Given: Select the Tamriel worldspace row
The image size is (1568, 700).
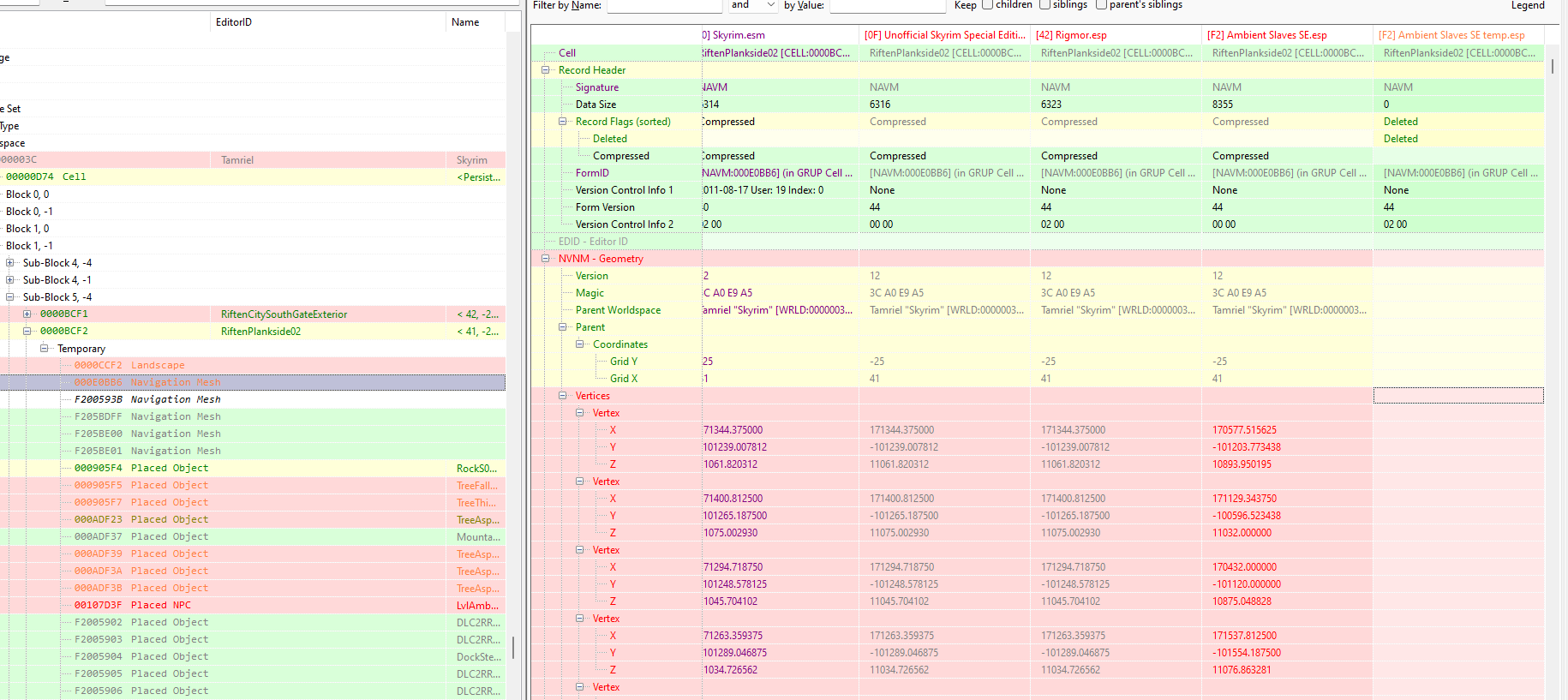Looking at the screenshot, I should [x=253, y=160].
